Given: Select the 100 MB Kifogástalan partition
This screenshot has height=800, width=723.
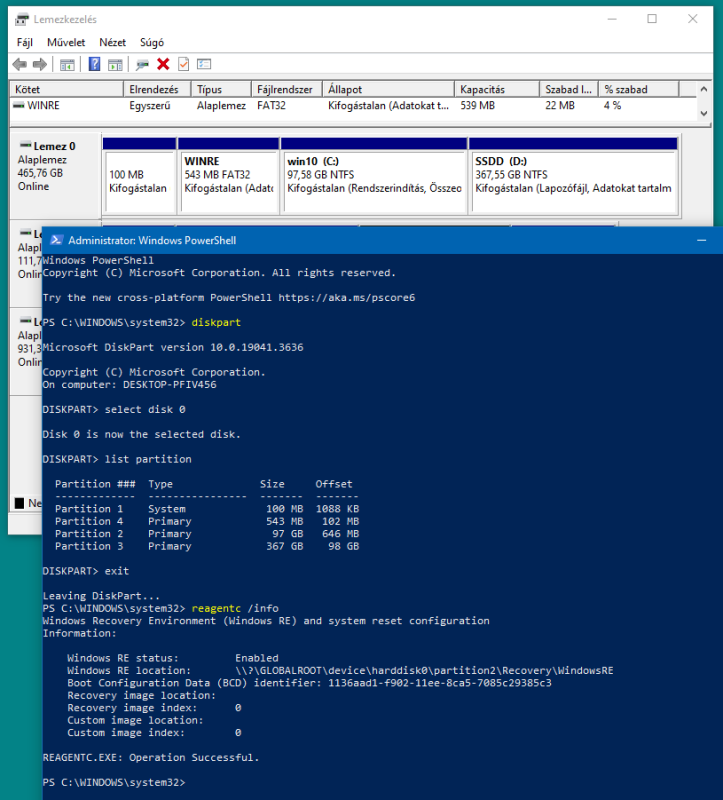Looking at the screenshot, I should 139,176.
